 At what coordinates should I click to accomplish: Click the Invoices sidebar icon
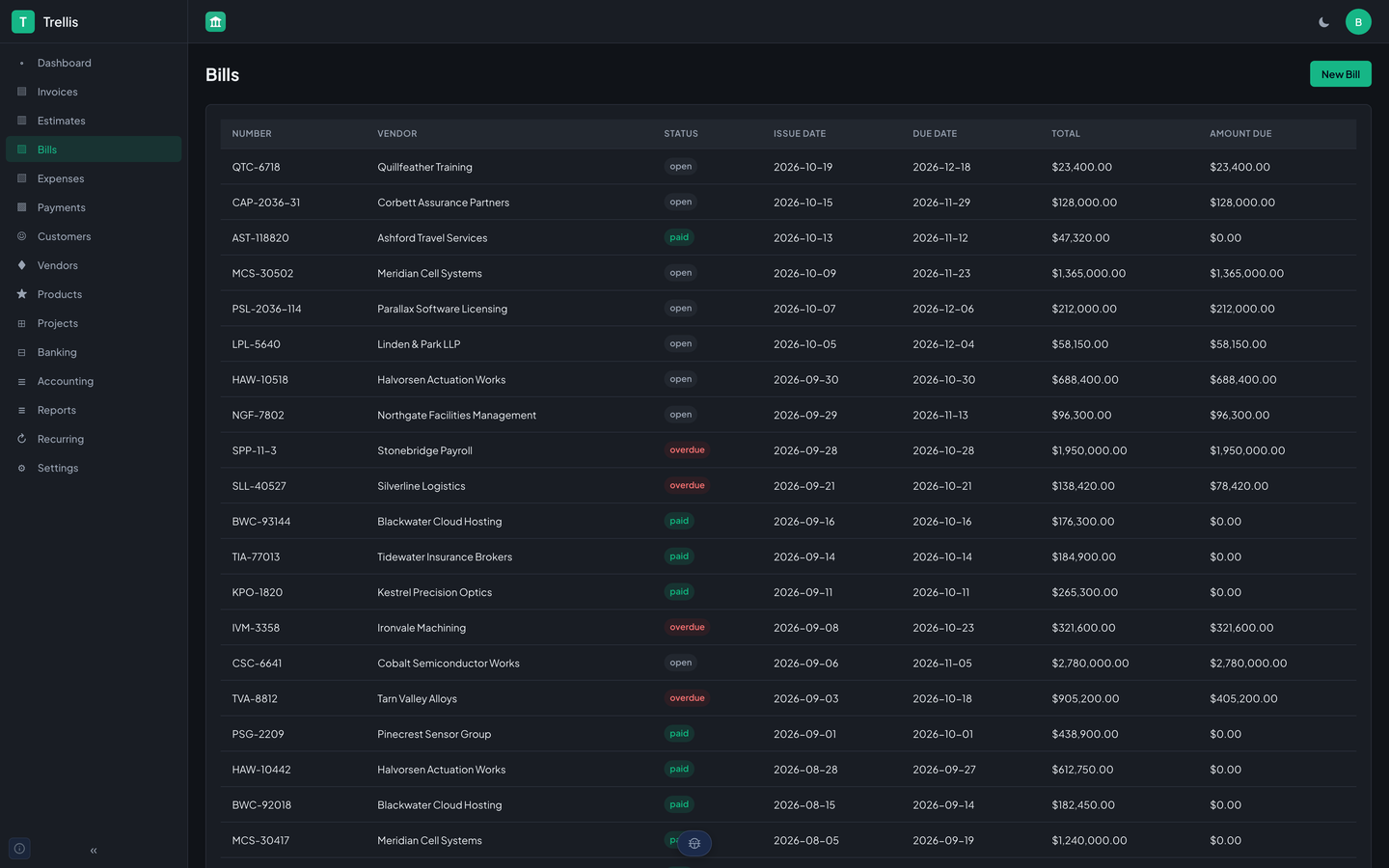pyautogui.click(x=22, y=92)
